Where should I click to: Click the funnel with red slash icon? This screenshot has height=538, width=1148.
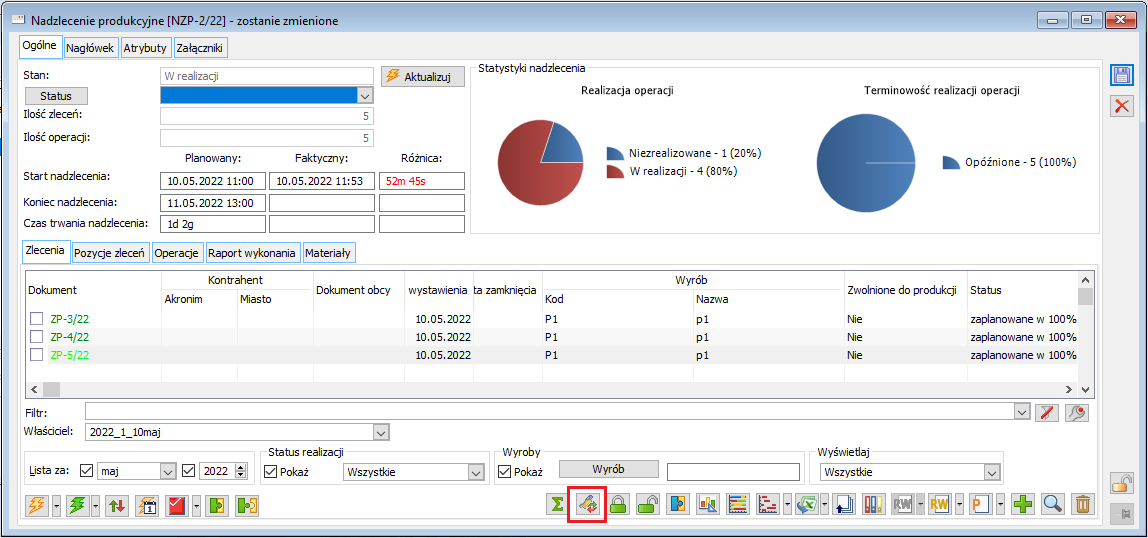(1047, 413)
